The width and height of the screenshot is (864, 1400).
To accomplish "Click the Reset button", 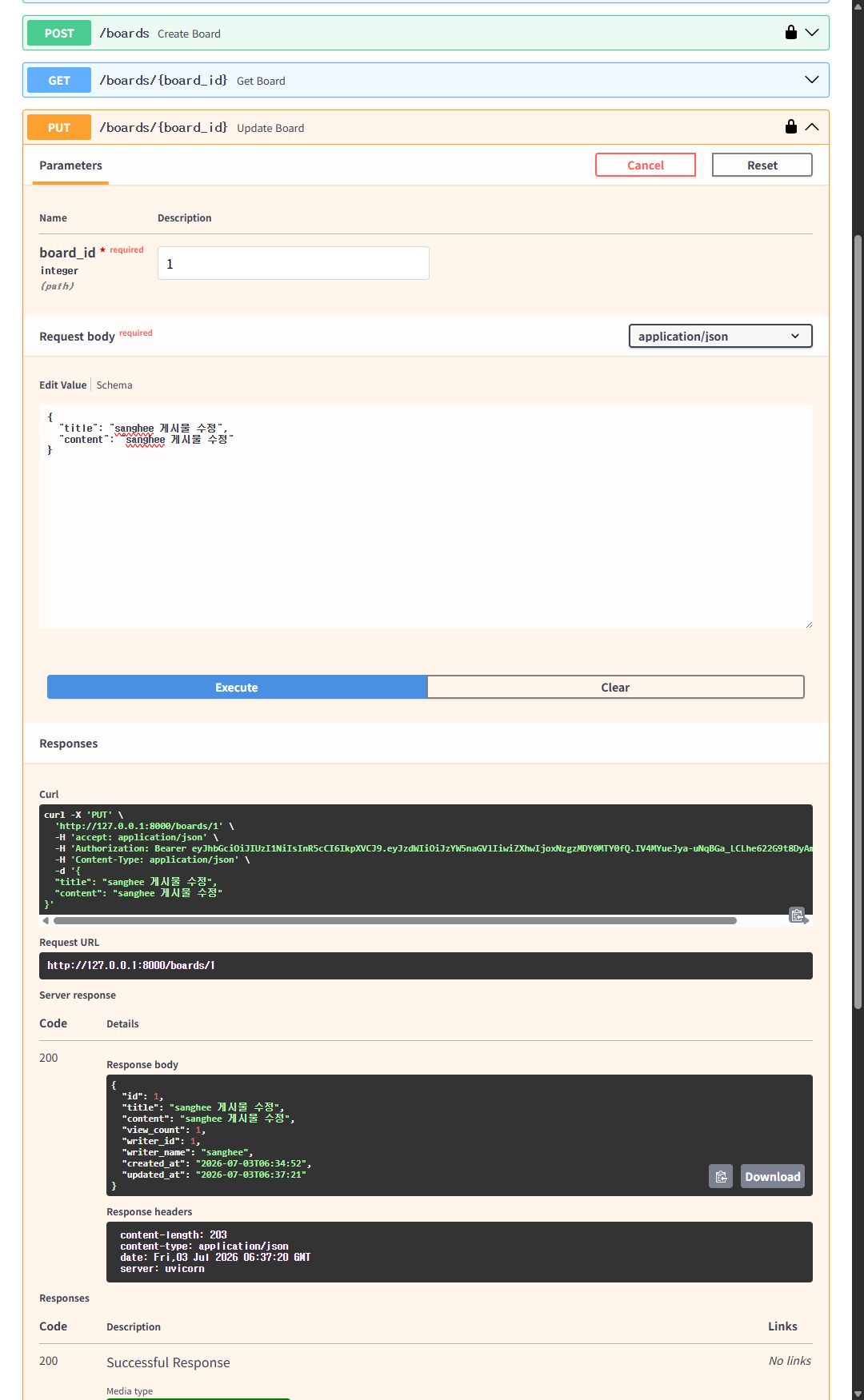I will tap(762, 165).
